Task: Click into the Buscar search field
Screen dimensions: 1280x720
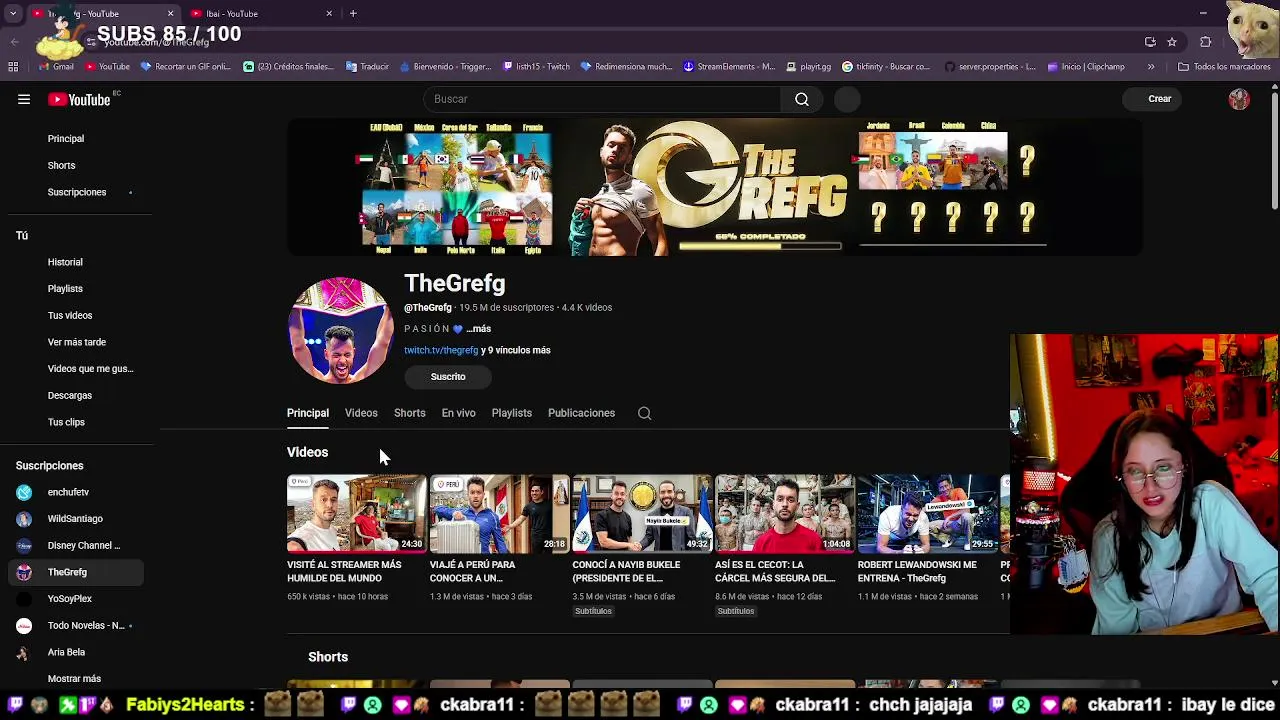Action: pos(603,99)
